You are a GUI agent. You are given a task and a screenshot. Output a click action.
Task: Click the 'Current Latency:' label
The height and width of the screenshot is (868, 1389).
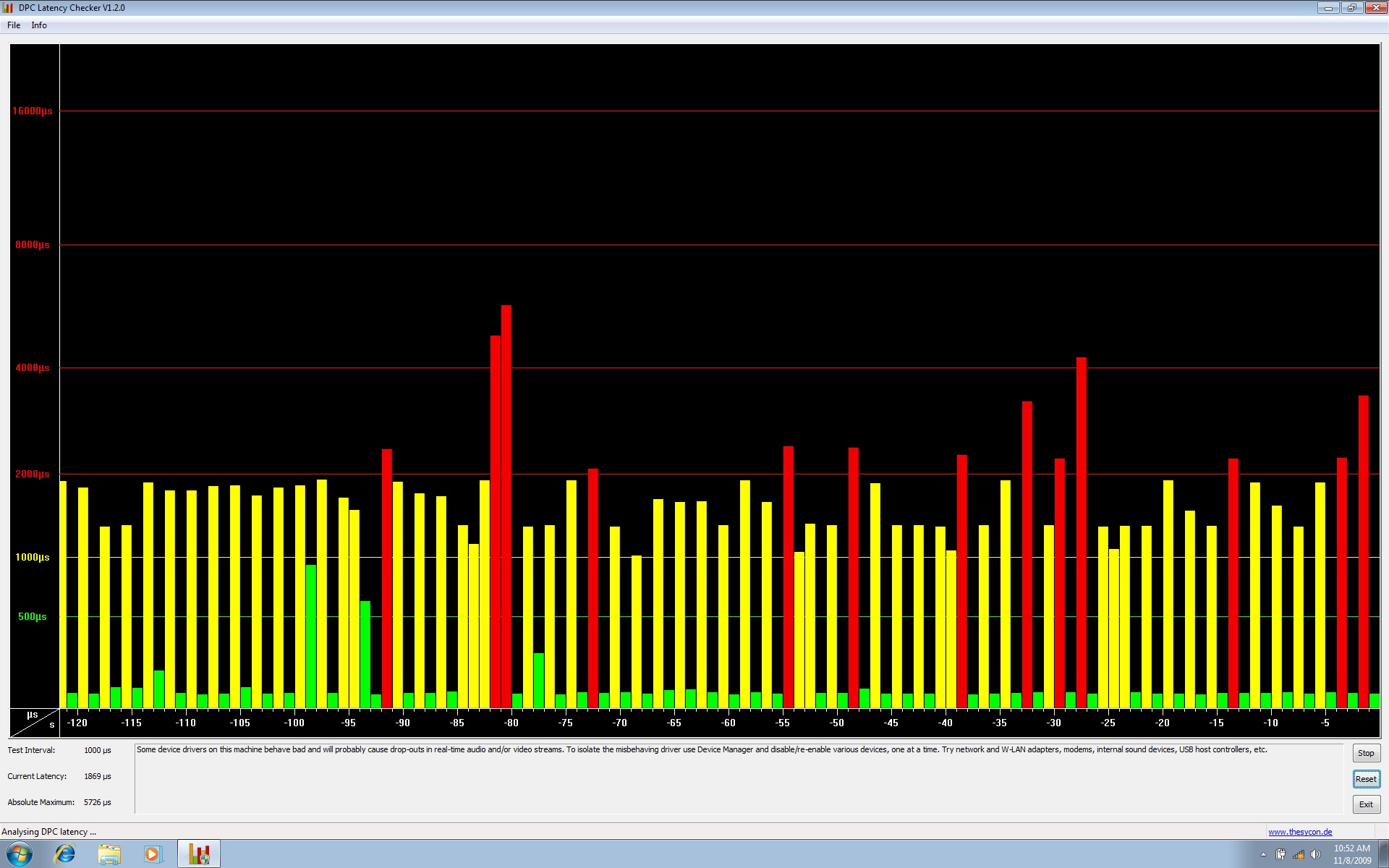click(x=37, y=776)
